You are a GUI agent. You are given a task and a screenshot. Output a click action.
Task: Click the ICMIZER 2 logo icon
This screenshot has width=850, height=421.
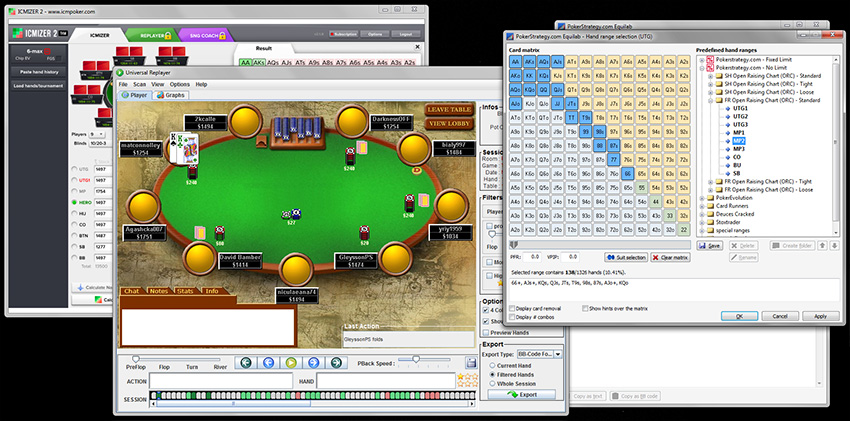point(18,34)
